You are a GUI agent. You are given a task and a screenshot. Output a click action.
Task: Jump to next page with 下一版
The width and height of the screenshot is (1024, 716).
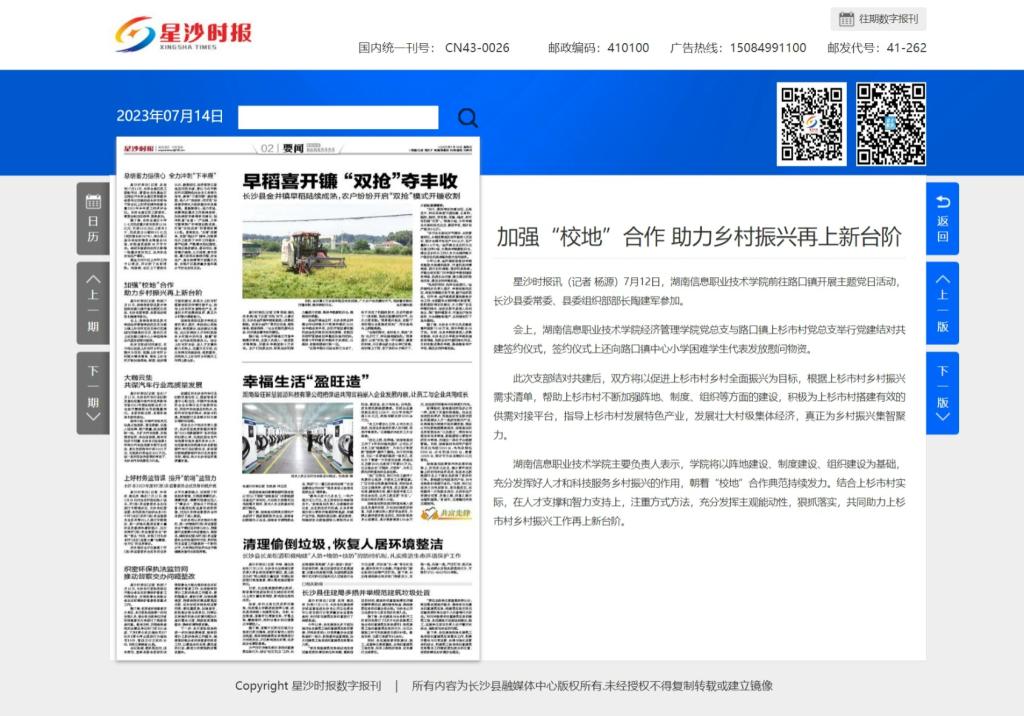942,392
